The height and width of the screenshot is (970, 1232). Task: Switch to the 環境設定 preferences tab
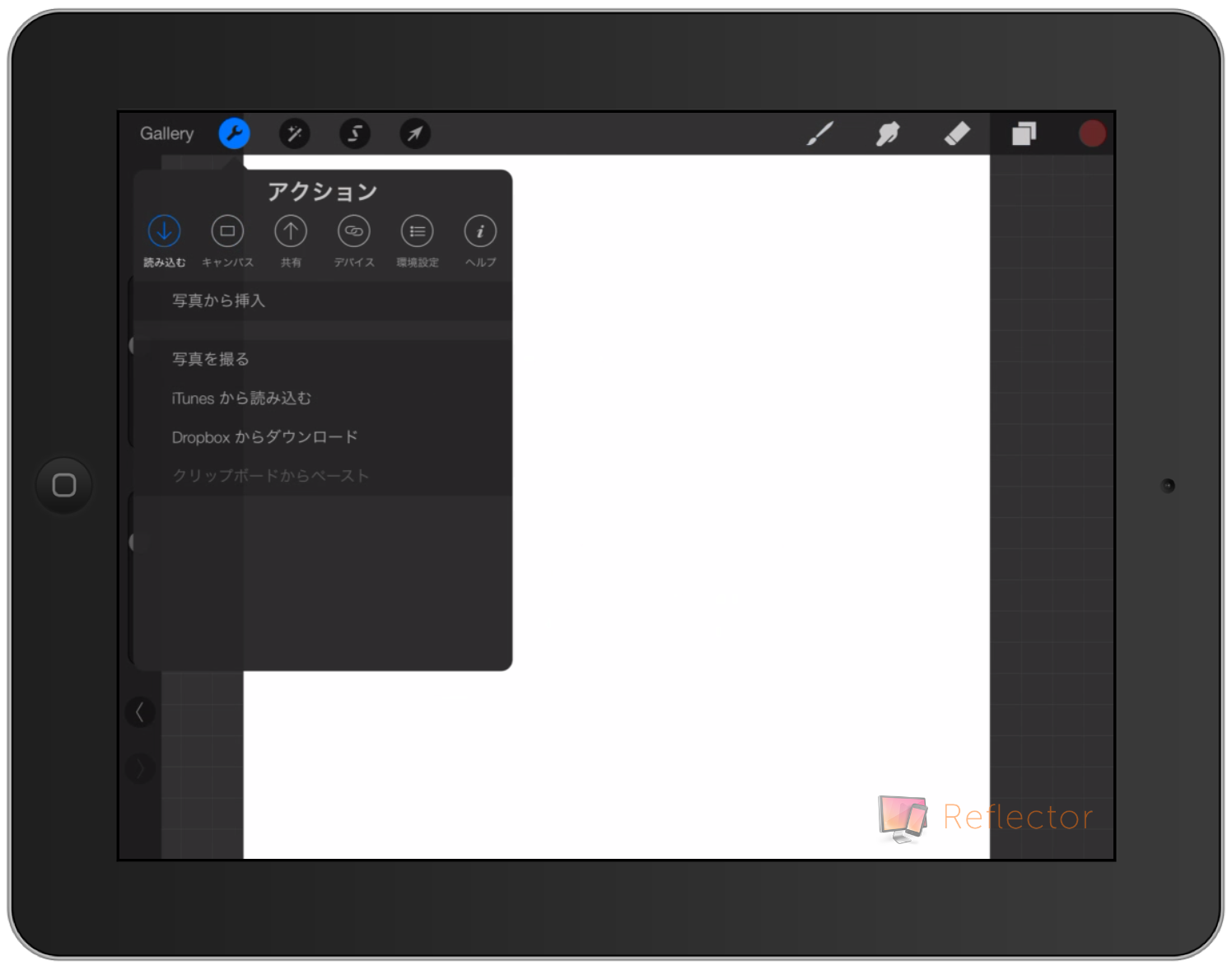[418, 241]
